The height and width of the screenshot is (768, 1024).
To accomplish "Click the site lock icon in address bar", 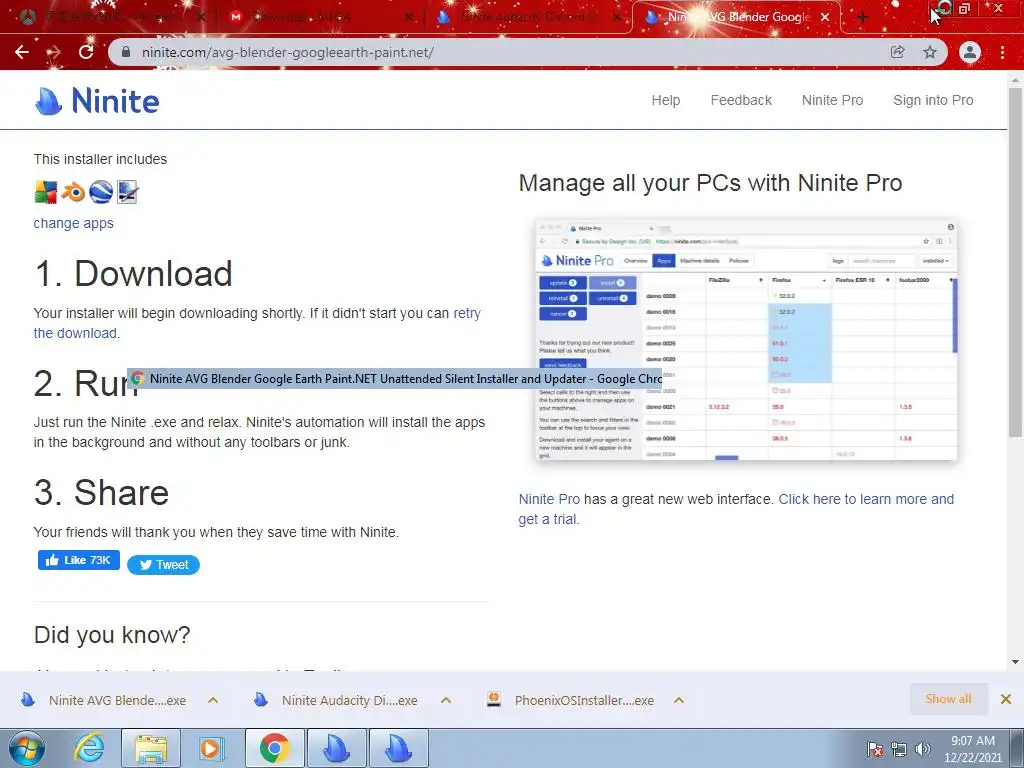I will coord(126,52).
